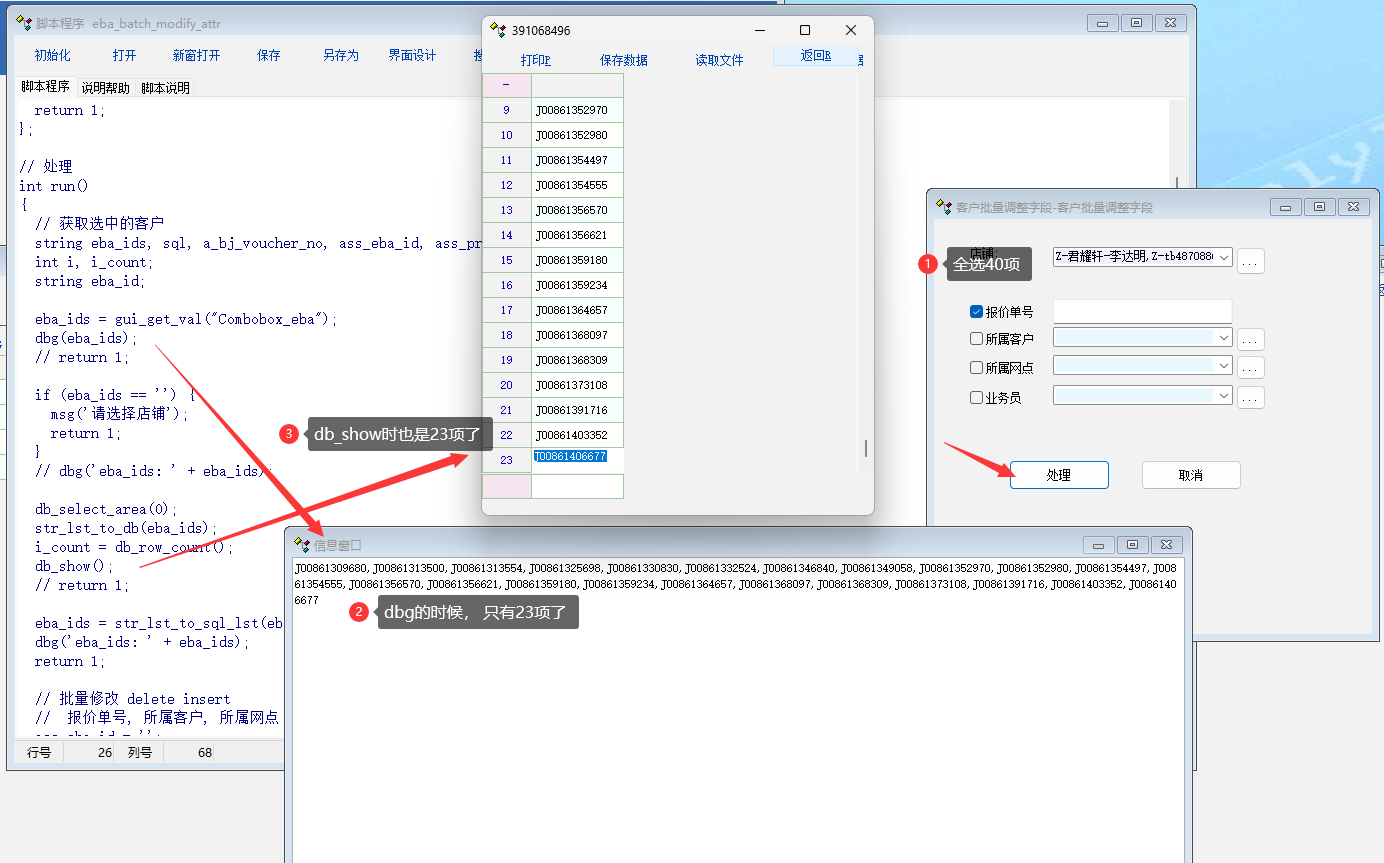Click the 界面设计 menu item

coord(412,56)
